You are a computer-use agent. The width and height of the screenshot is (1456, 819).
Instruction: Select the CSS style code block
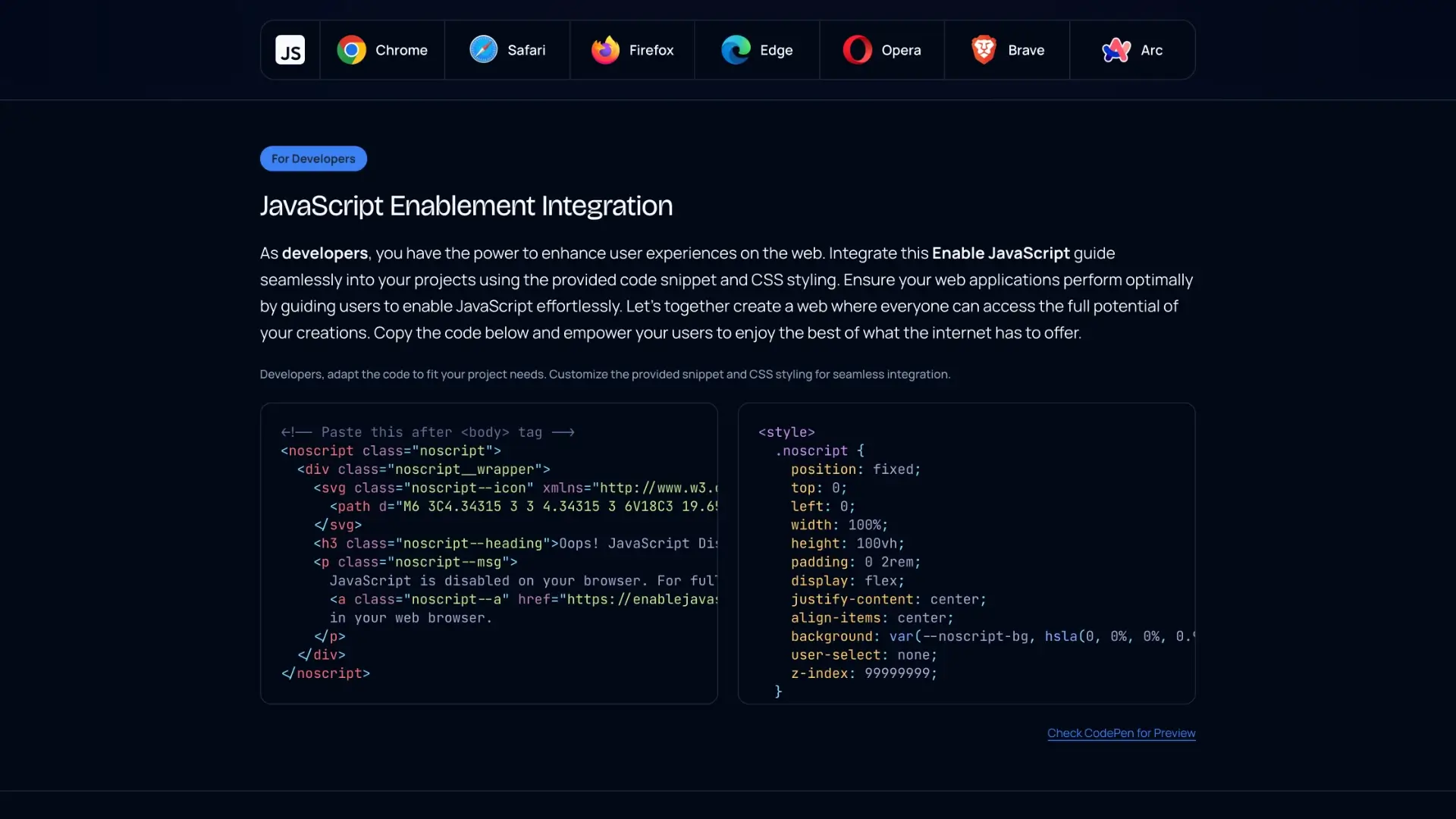click(x=966, y=552)
